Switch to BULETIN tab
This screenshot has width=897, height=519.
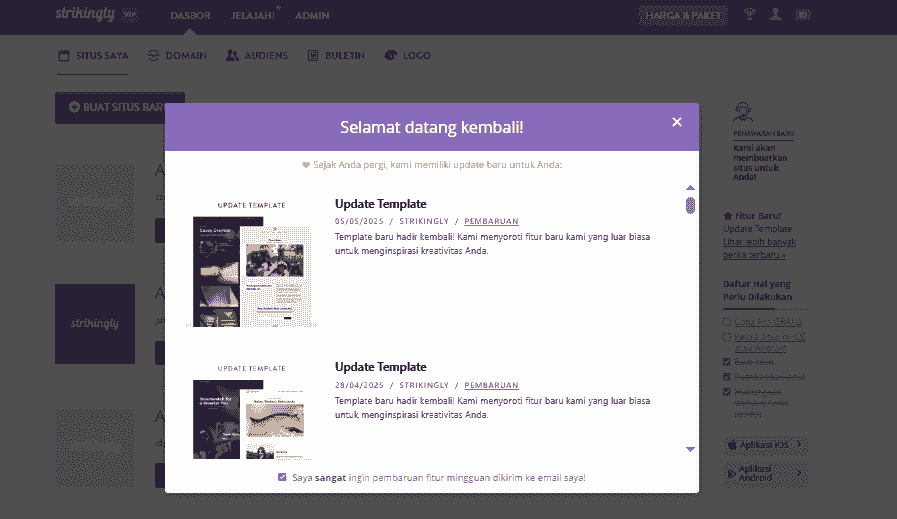click(x=336, y=56)
